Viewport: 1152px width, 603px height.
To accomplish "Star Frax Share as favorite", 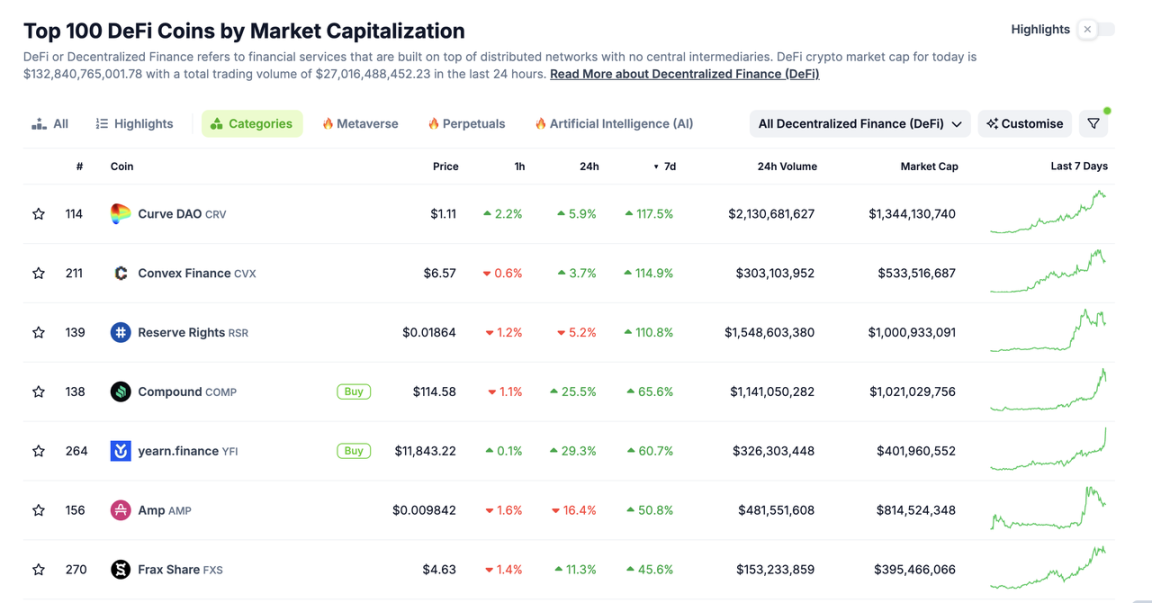I will [x=38, y=570].
